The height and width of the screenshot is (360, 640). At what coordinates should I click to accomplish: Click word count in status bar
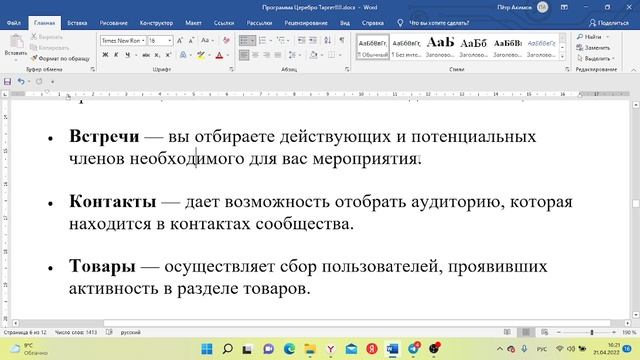point(76,332)
